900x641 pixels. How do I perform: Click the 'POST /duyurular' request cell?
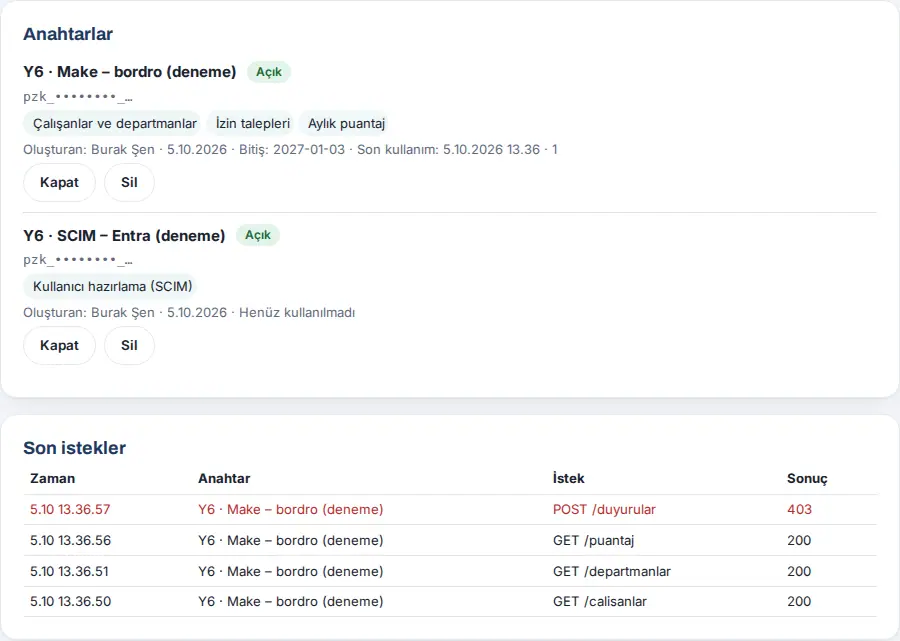[x=604, y=510]
